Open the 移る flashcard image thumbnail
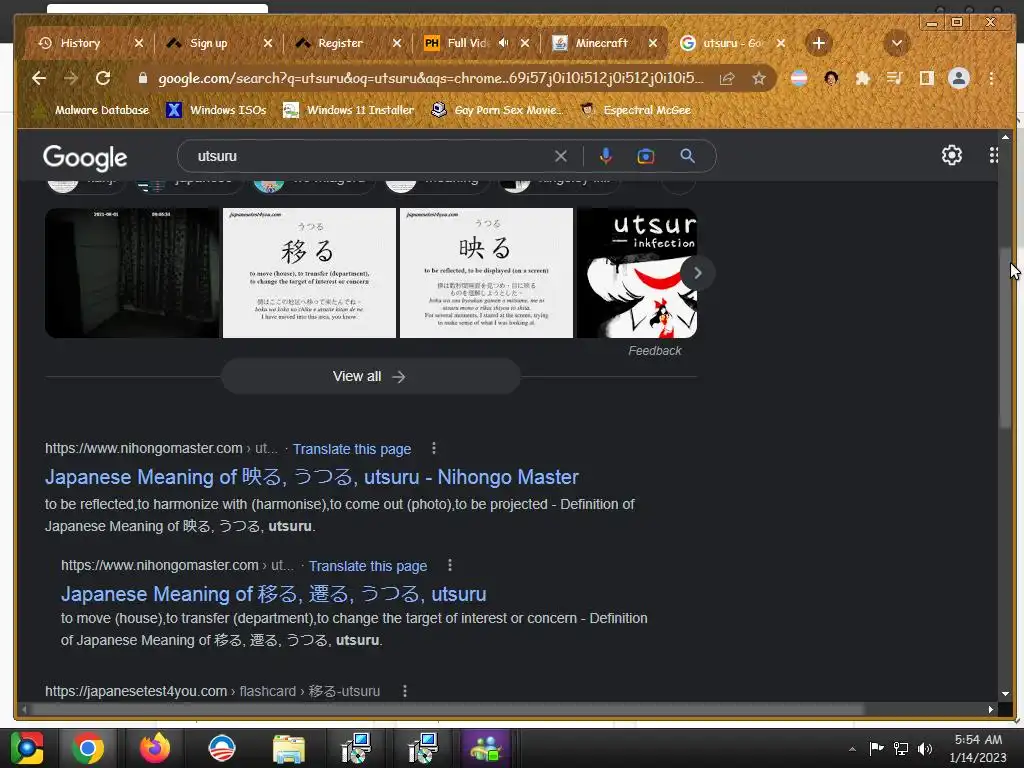The width and height of the screenshot is (1024, 768). (309, 273)
